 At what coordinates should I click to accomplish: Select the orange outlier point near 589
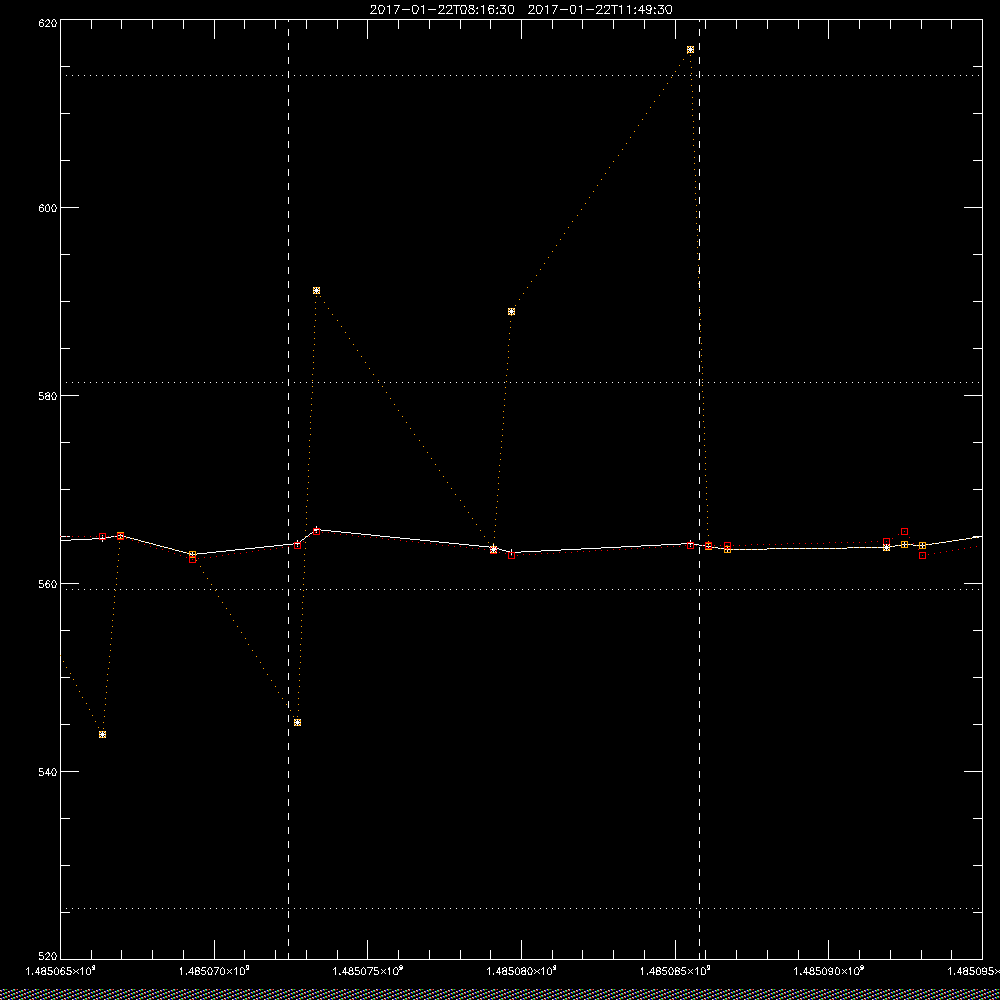point(511,311)
